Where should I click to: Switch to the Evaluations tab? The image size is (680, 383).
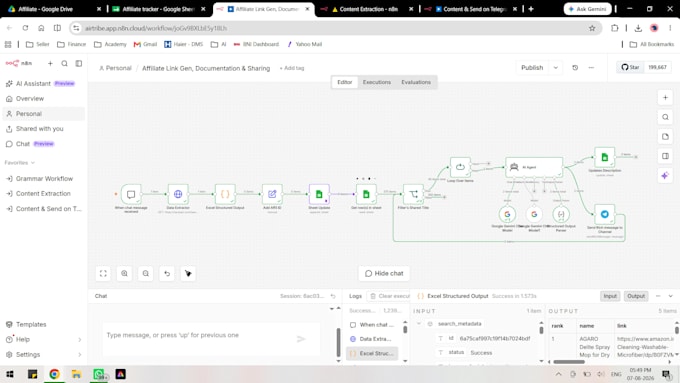pos(416,82)
